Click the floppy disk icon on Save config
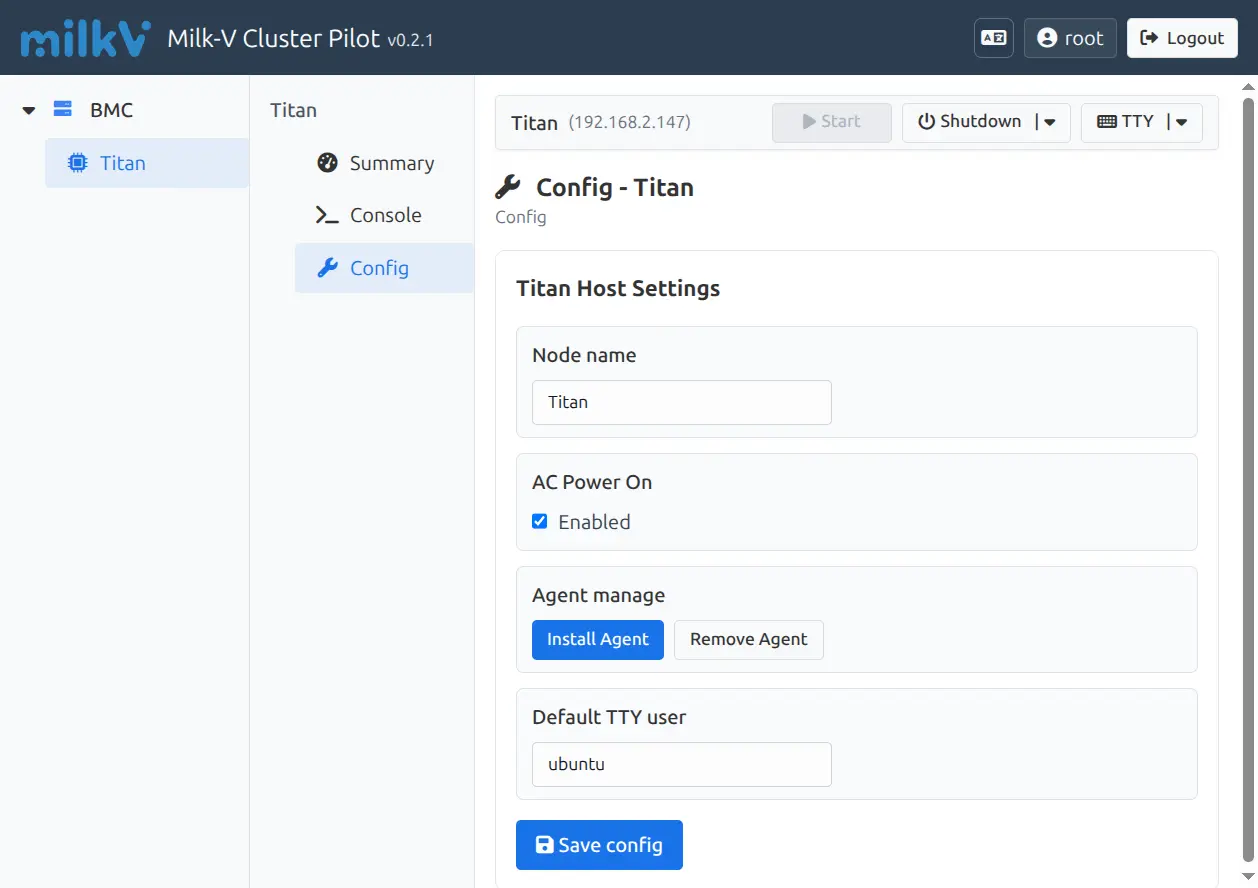This screenshot has width=1258, height=888. (544, 845)
